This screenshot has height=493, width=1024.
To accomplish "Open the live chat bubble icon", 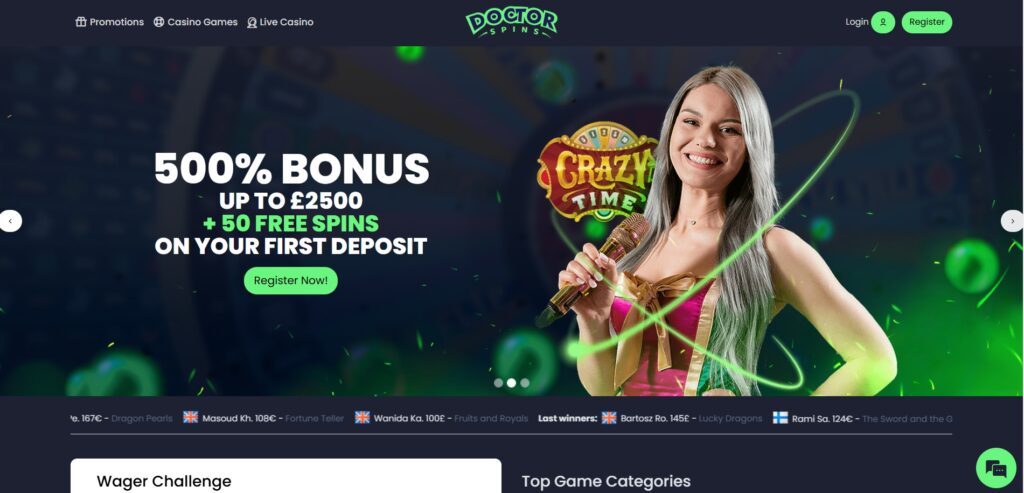I will coord(996,468).
